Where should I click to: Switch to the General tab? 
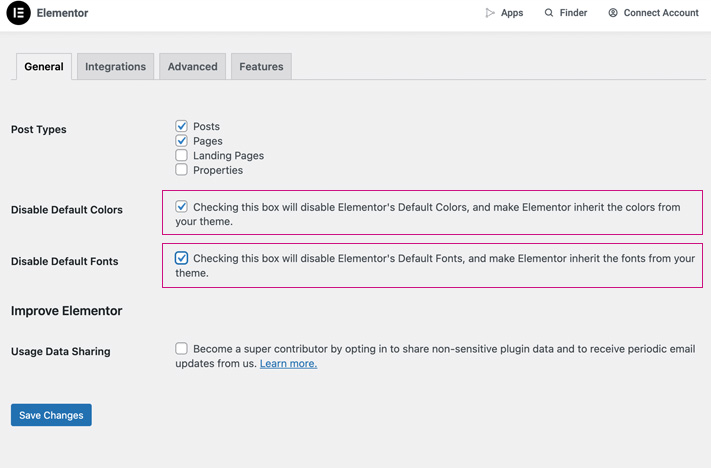coord(44,67)
